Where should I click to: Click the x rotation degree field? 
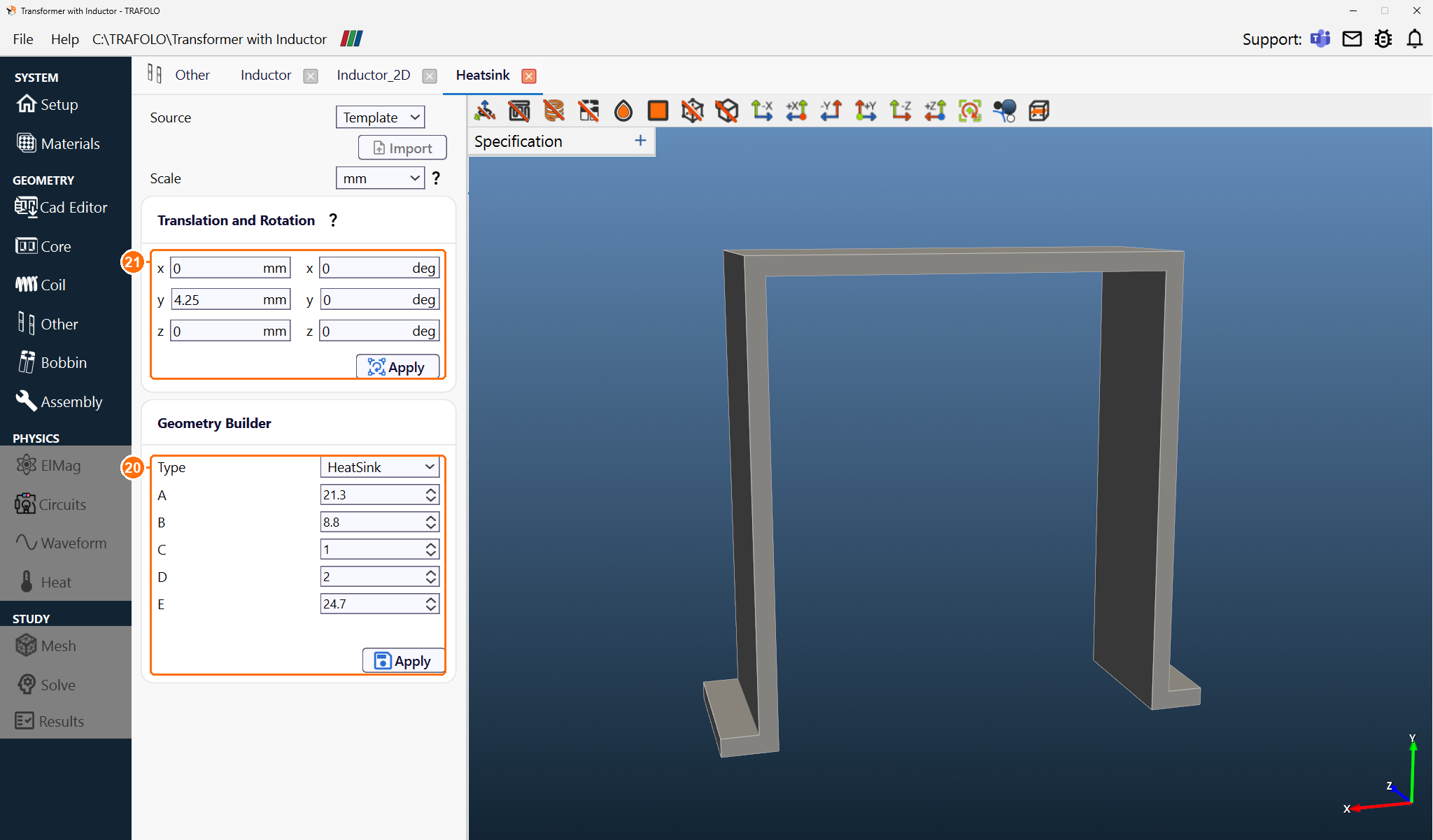point(379,268)
